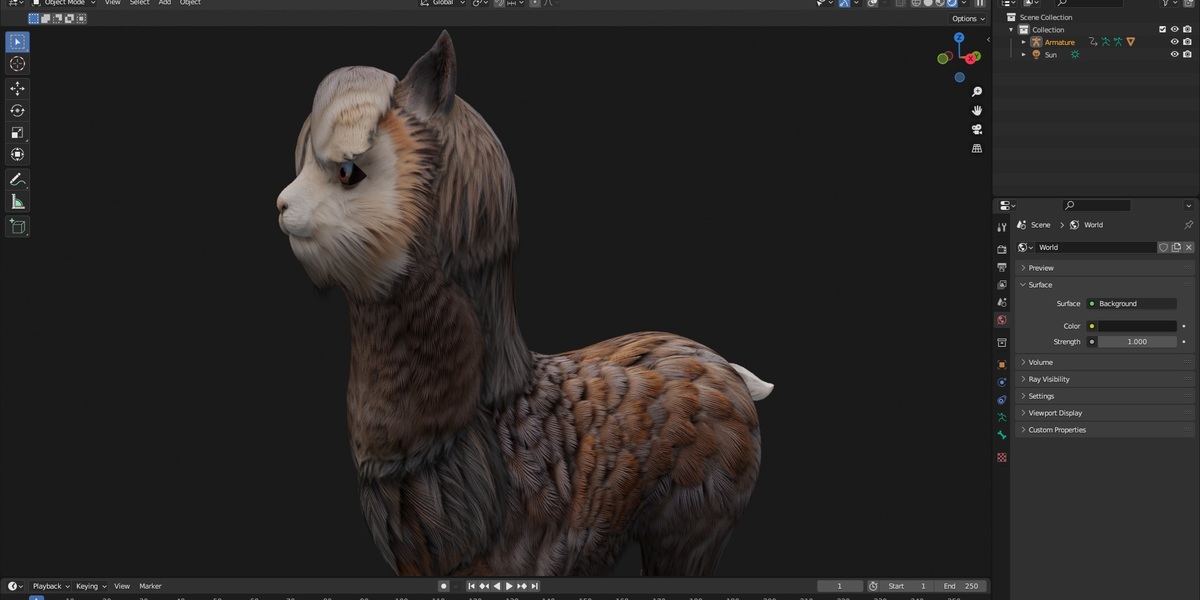
Task: Open the Scene properties tab
Action: tap(1002, 302)
